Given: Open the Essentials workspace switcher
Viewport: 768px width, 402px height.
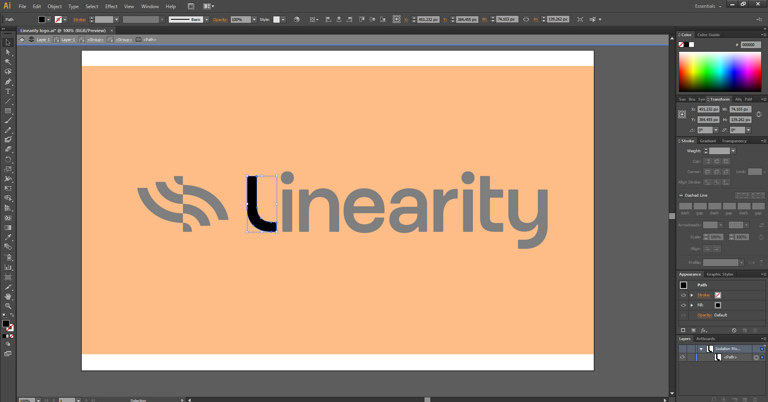Looking at the screenshot, I should [708, 6].
